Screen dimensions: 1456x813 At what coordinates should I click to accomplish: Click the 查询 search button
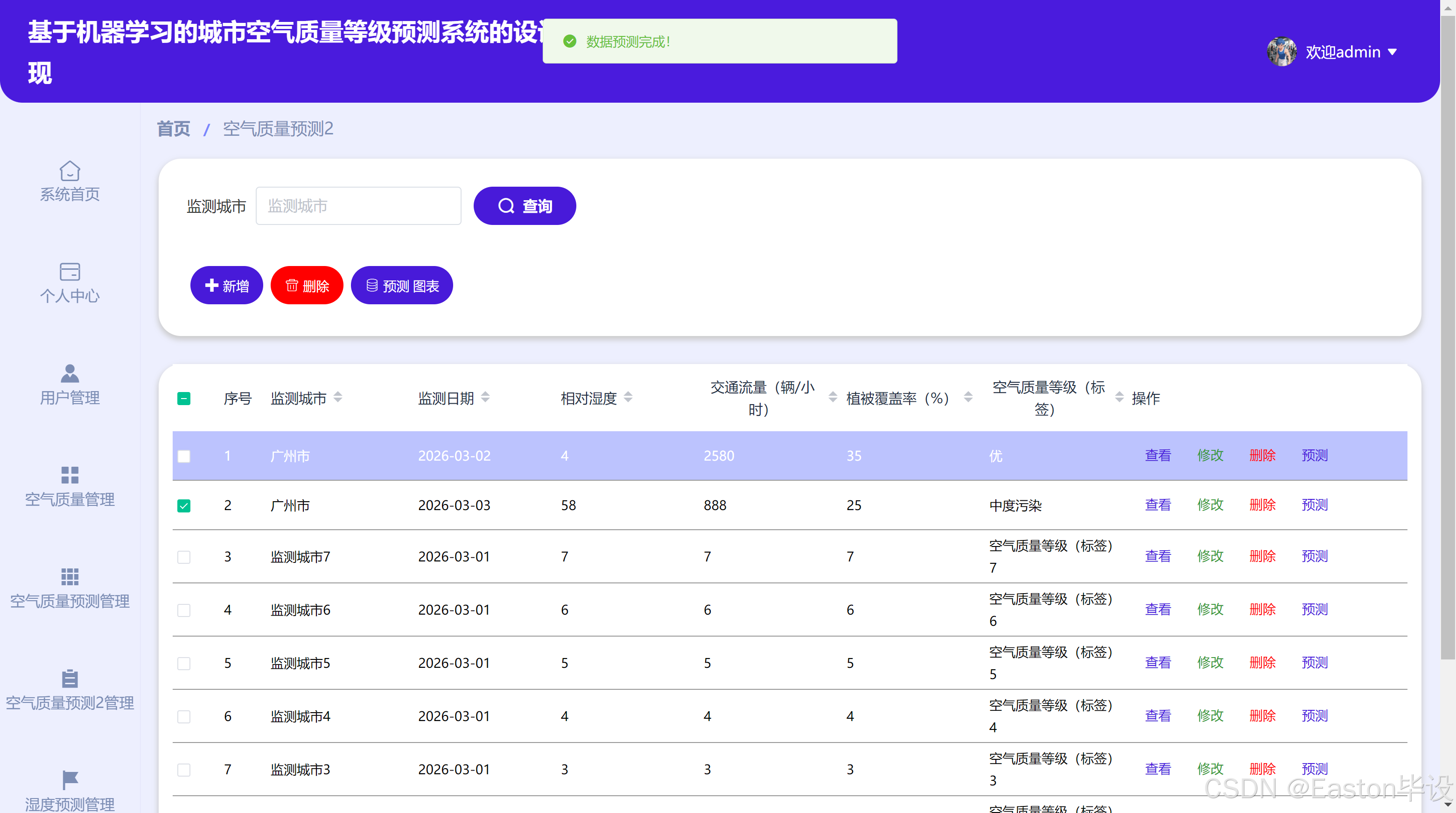click(x=525, y=206)
